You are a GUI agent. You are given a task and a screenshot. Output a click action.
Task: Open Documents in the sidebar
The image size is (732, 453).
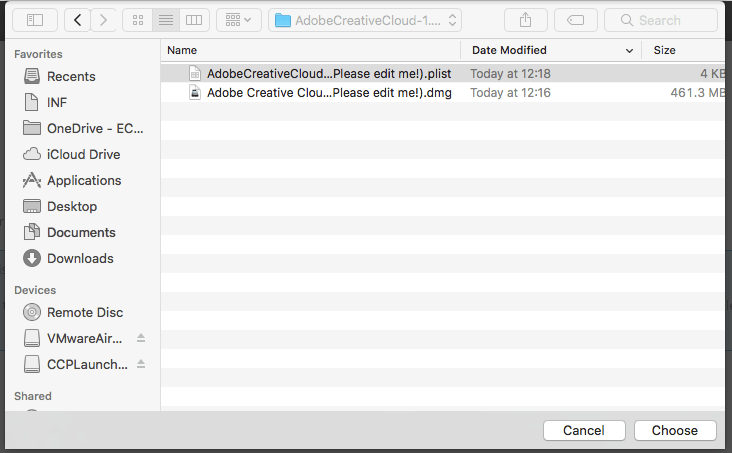81,233
